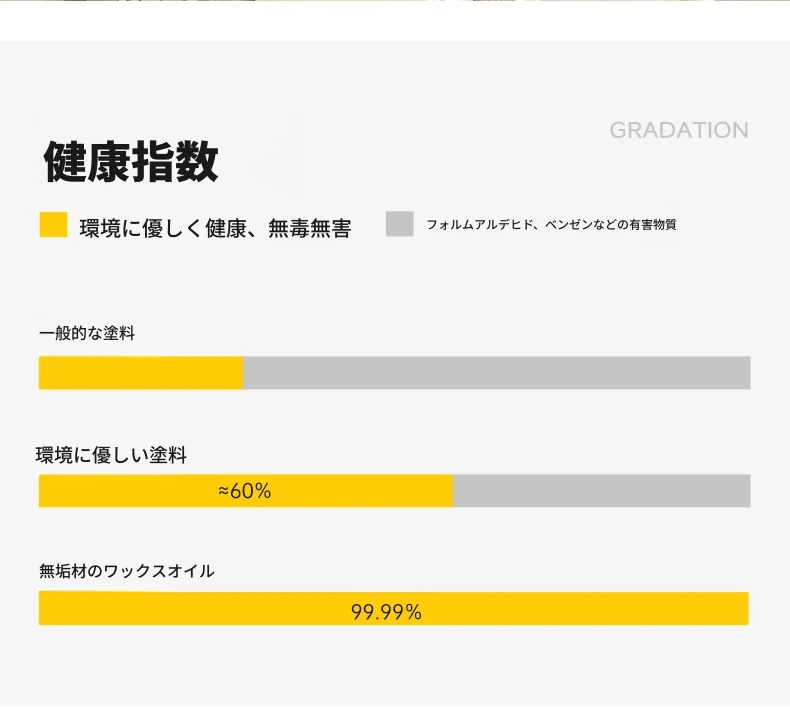Click gray portion of 環境に優しい塗料 bar
790x707 pixels.
(602, 491)
